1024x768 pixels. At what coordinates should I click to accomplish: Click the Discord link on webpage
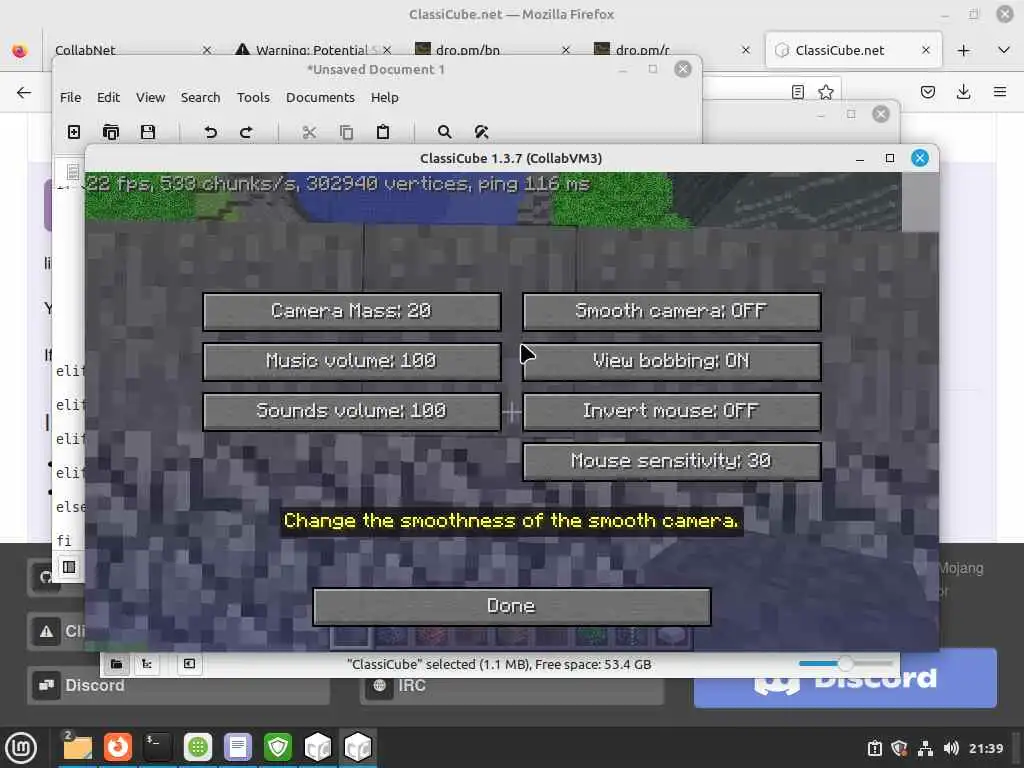coord(178,686)
